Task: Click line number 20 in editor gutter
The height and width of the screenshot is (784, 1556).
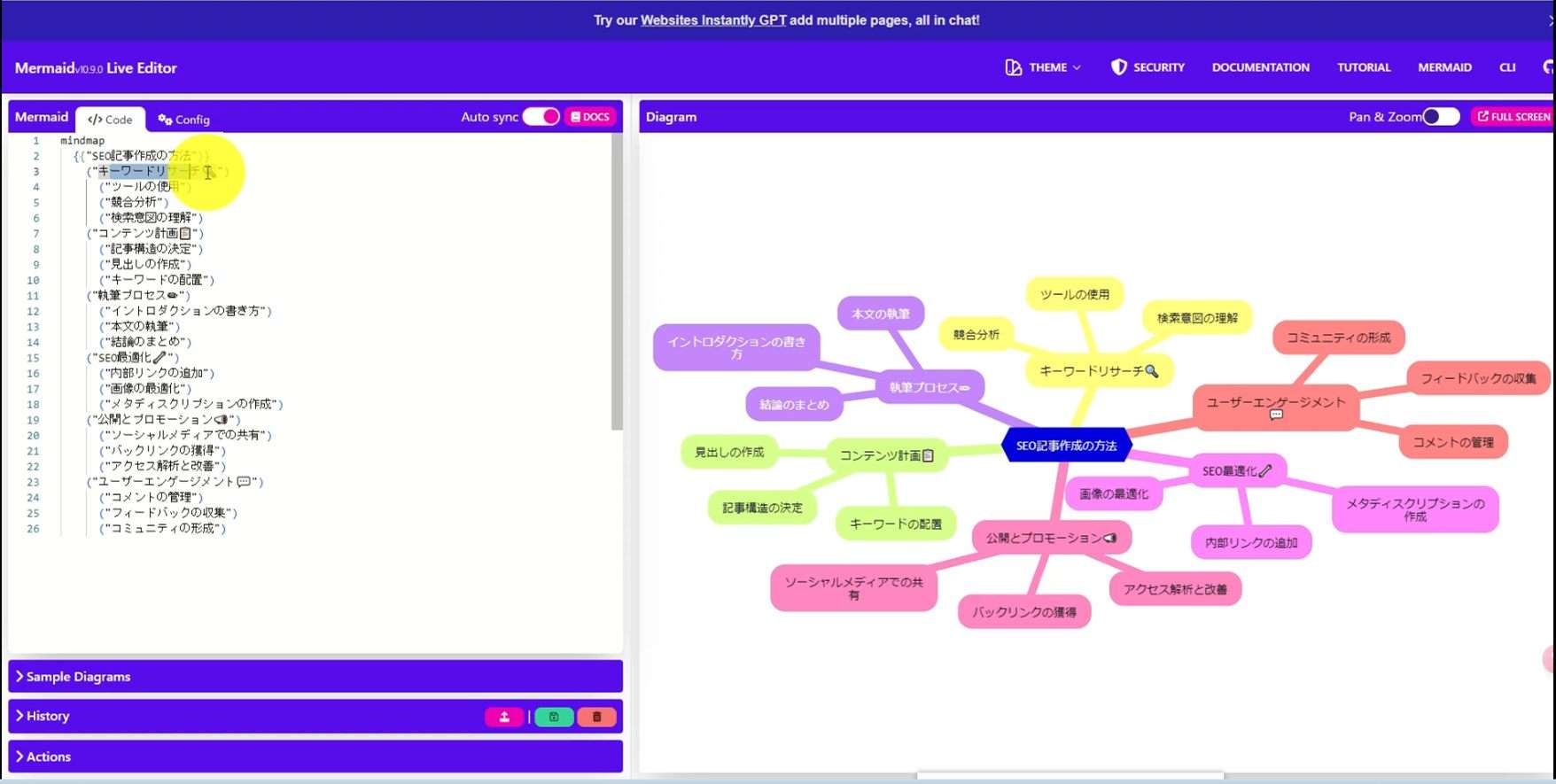Action: click(x=33, y=435)
